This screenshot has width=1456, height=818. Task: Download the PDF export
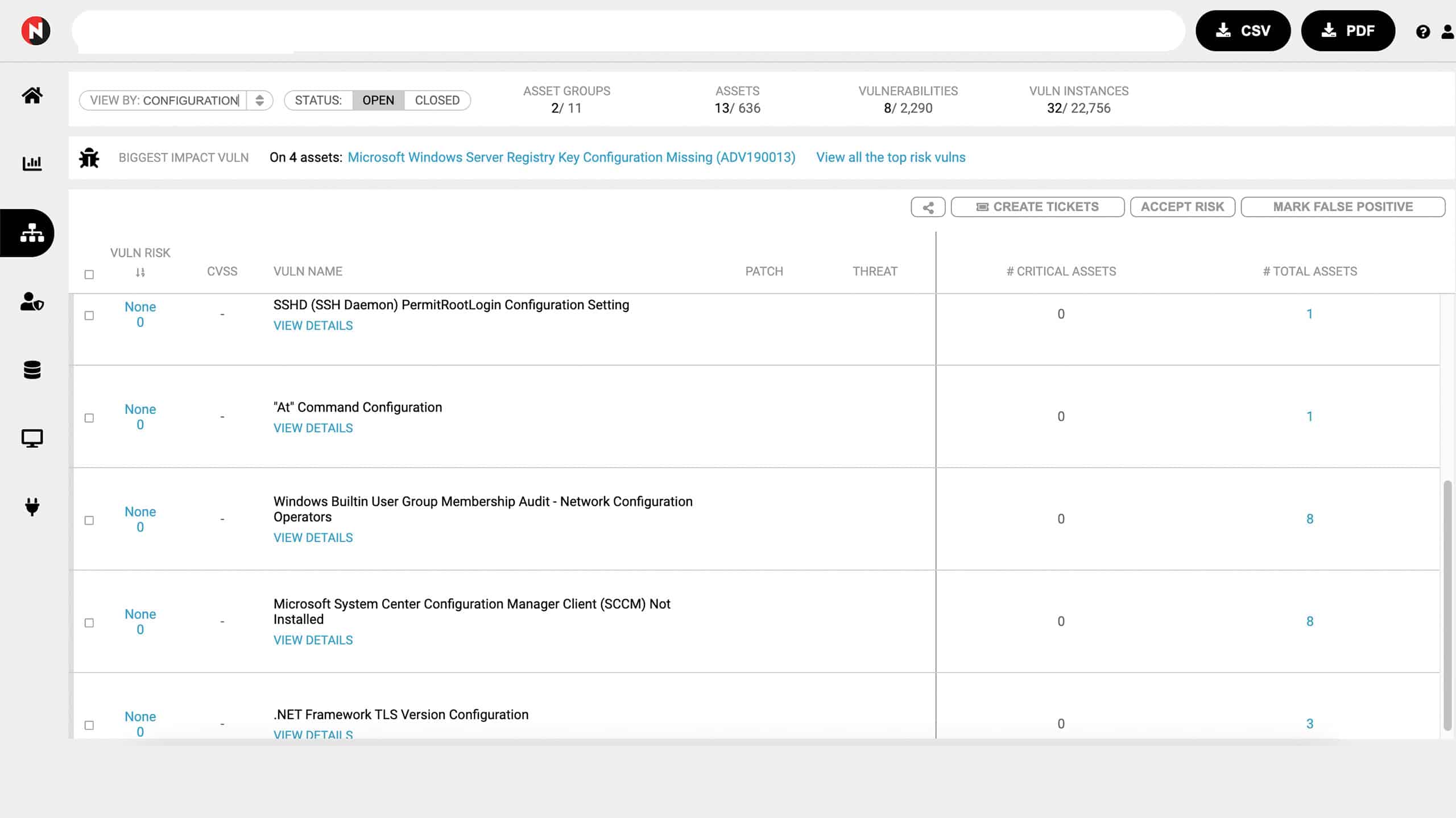[1348, 31]
